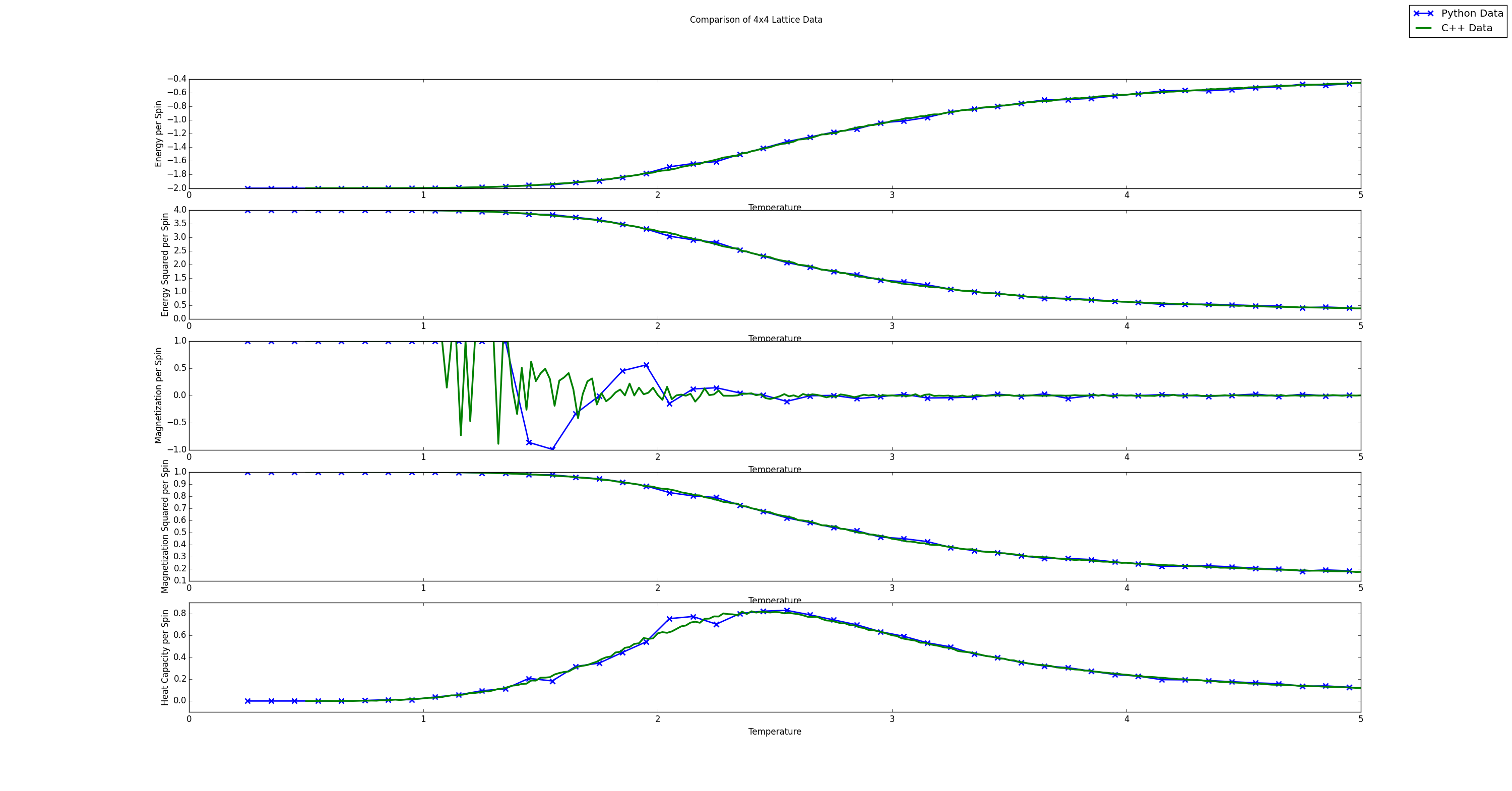Image resolution: width=1512 pixels, height=791 pixels.
Task: Click the highest Python marker near temperature 2 in Magnetization plot
Action: pos(646,365)
